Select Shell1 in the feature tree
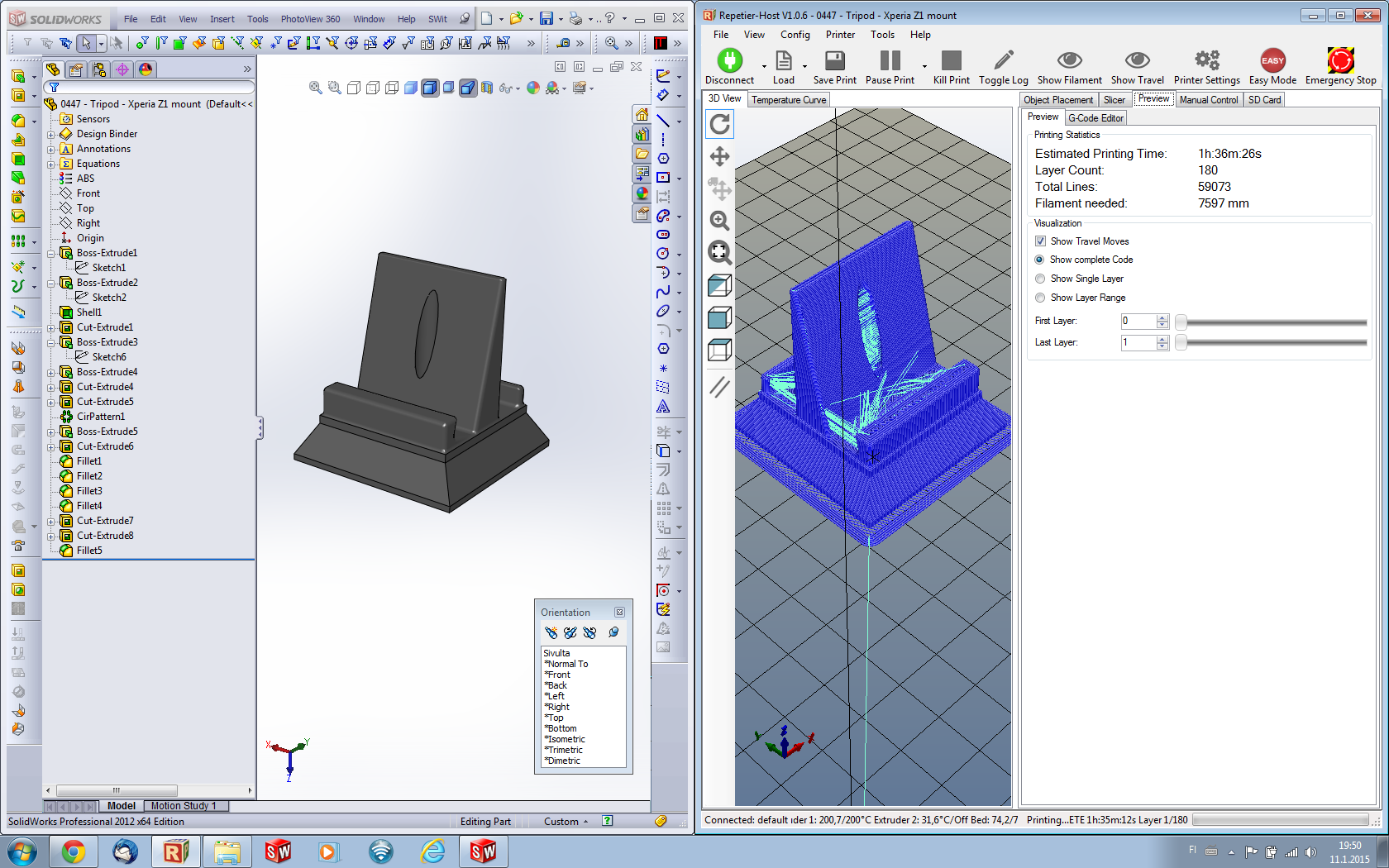The image size is (1389, 868). (89, 312)
